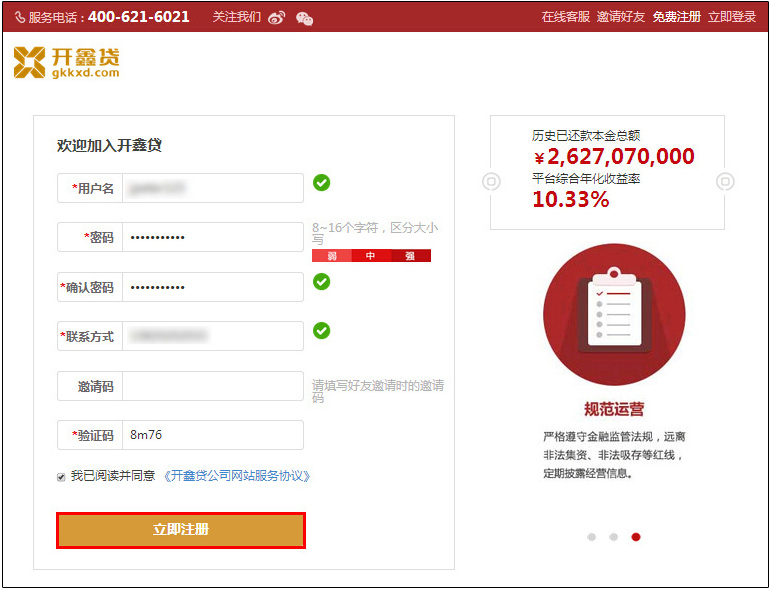The image size is (771, 590).
Task: Click the carousel right arrow button
Action: coord(725,182)
